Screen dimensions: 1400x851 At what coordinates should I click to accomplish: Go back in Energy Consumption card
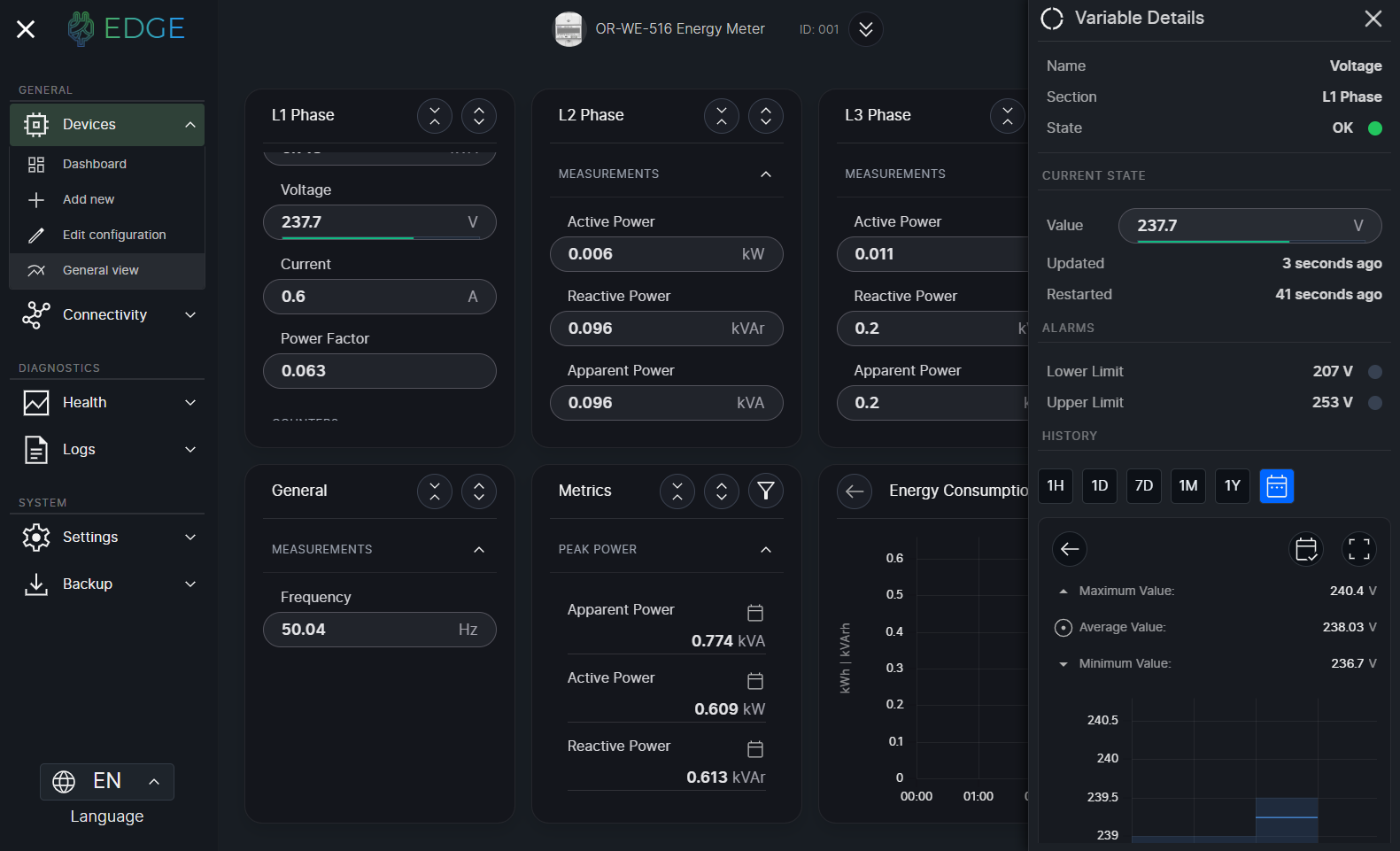855,491
